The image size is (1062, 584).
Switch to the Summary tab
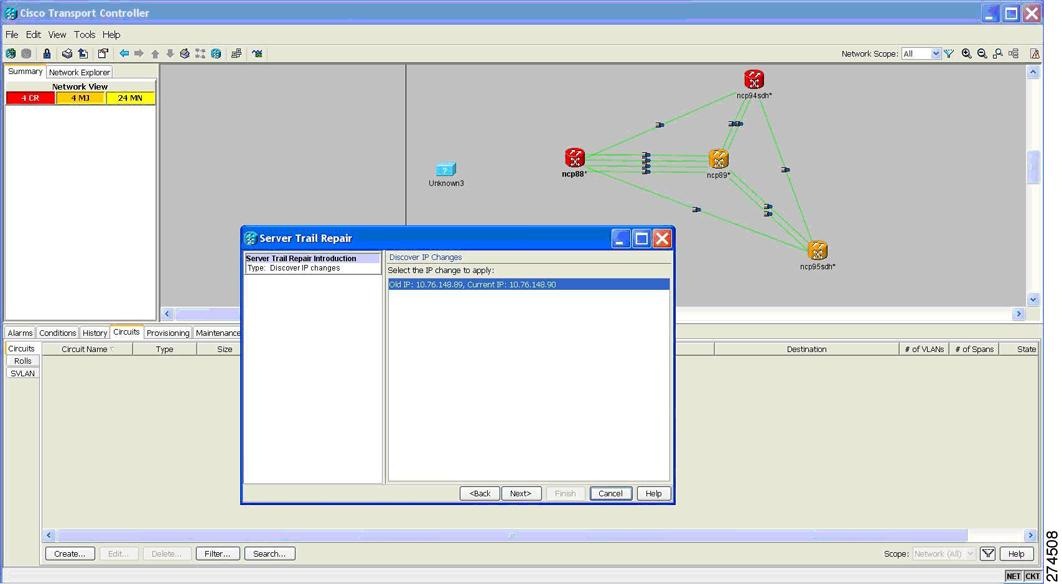point(25,71)
